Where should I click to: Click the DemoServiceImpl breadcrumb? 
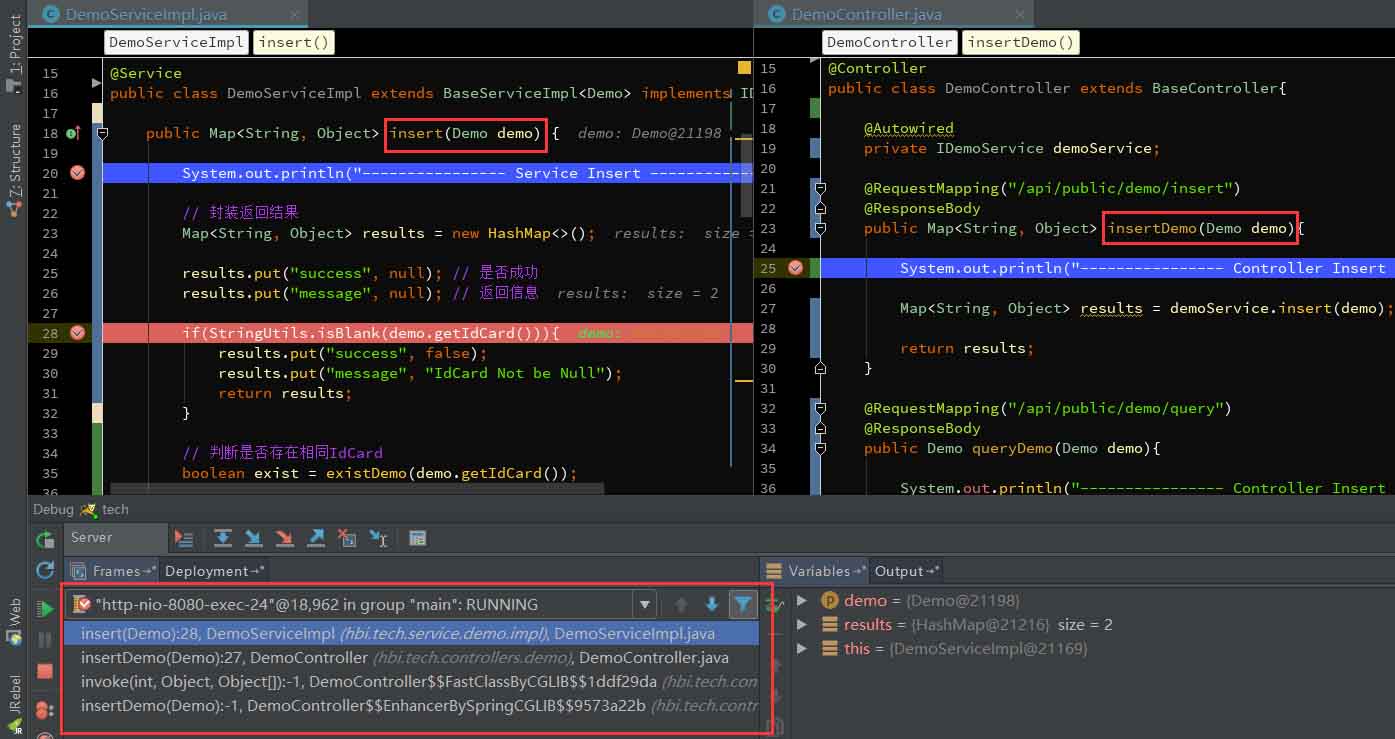176,42
